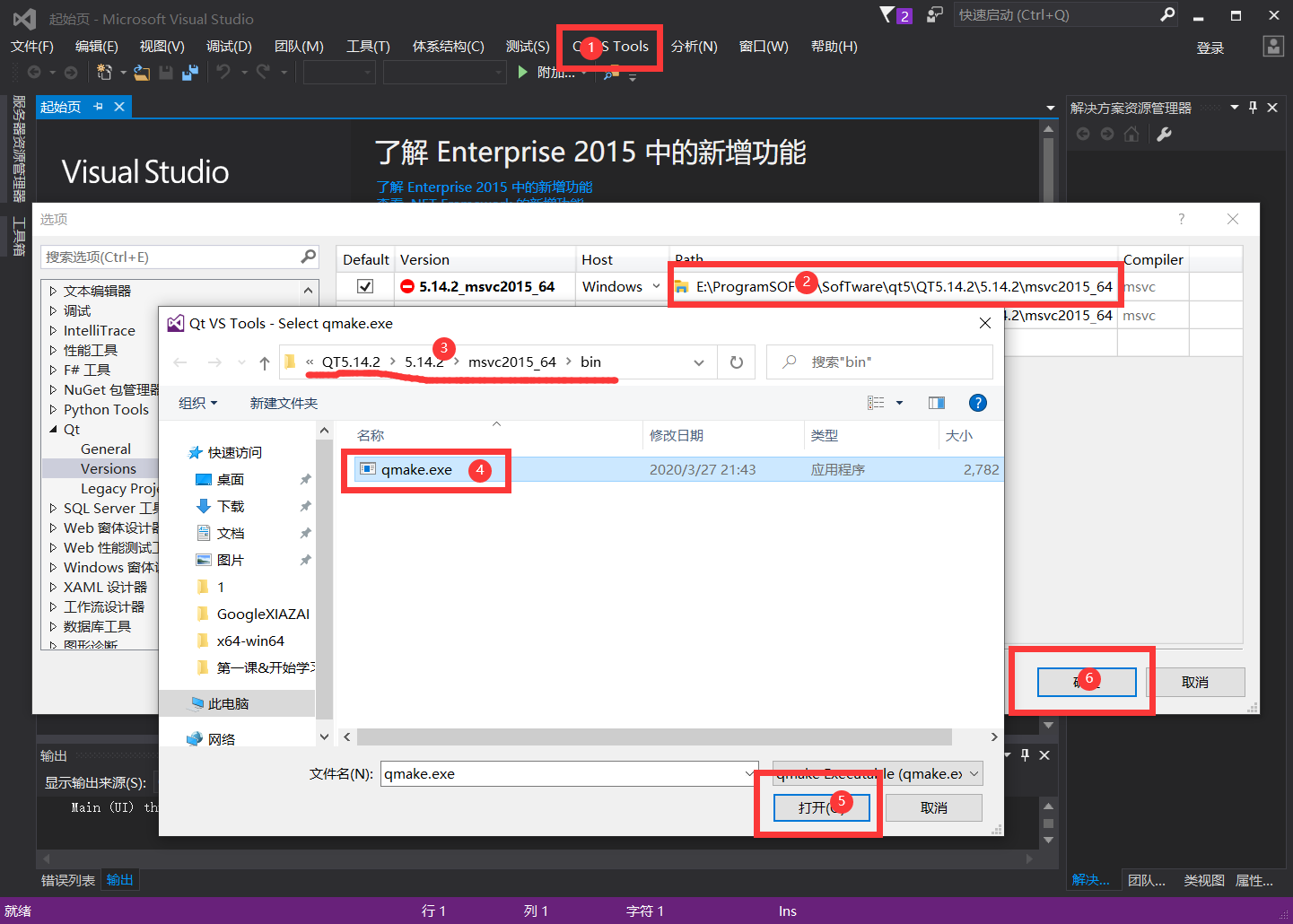Toggle the preview pane icon in the dialog
This screenshot has height=924, width=1293.
point(936,403)
